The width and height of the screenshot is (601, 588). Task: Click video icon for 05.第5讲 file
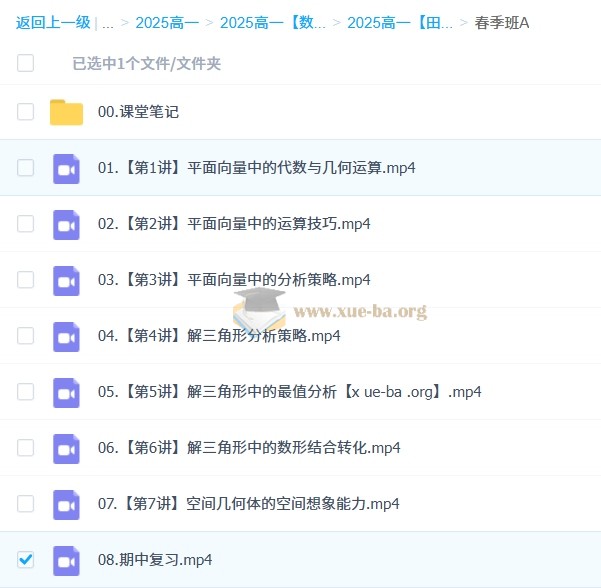point(66,392)
